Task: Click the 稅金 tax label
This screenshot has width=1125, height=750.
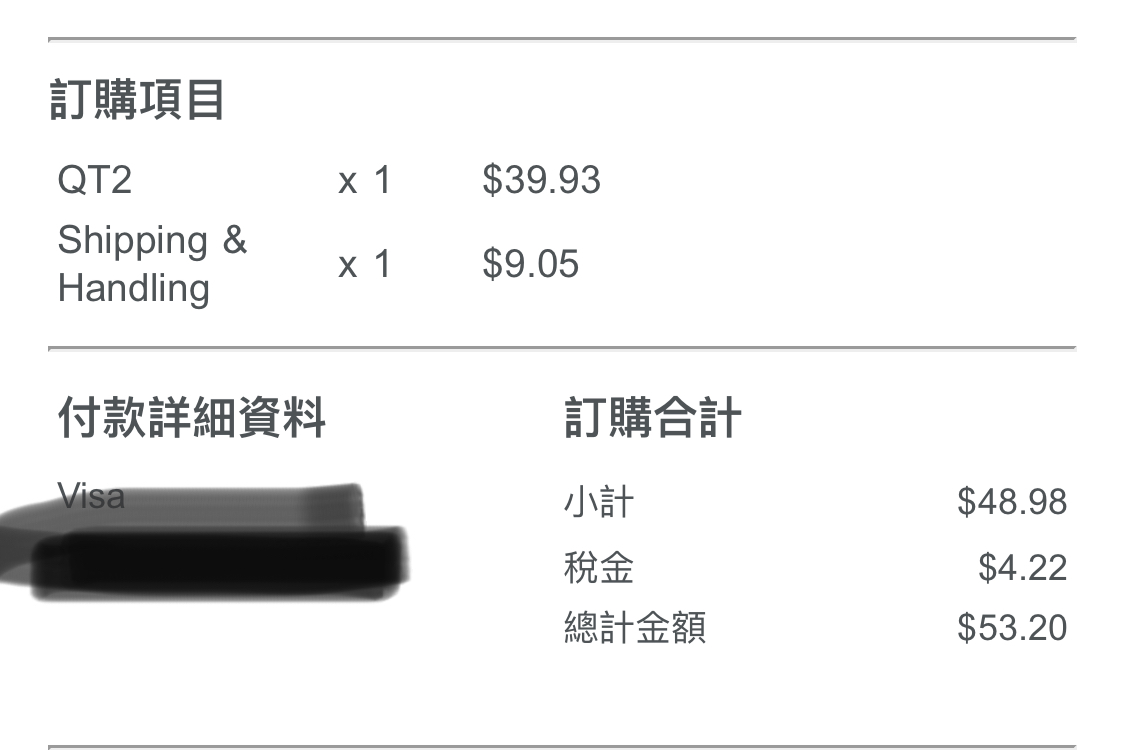Action: click(x=598, y=568)
